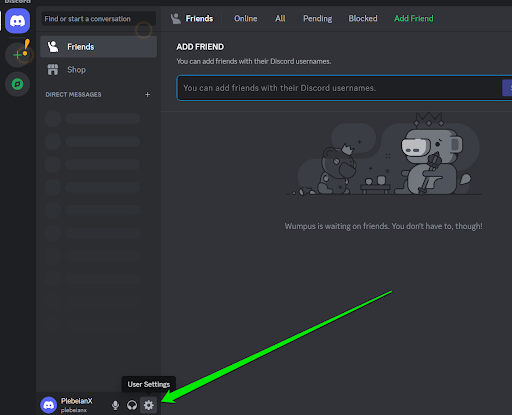Image resolution: width=512 pixels, height=415 pixels.
Task: Click Find or start a conversation search
Action: tap(98, 19)
